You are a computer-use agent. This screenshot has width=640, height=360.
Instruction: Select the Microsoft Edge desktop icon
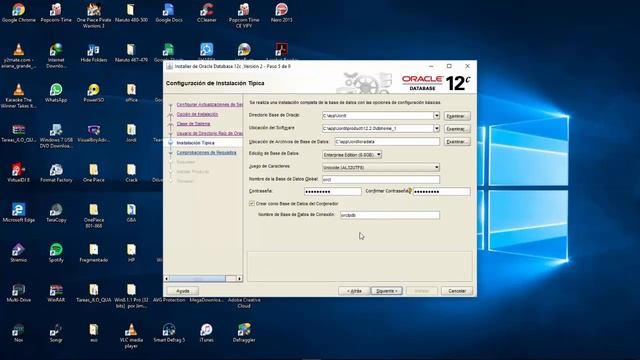(x=18, y=212)
